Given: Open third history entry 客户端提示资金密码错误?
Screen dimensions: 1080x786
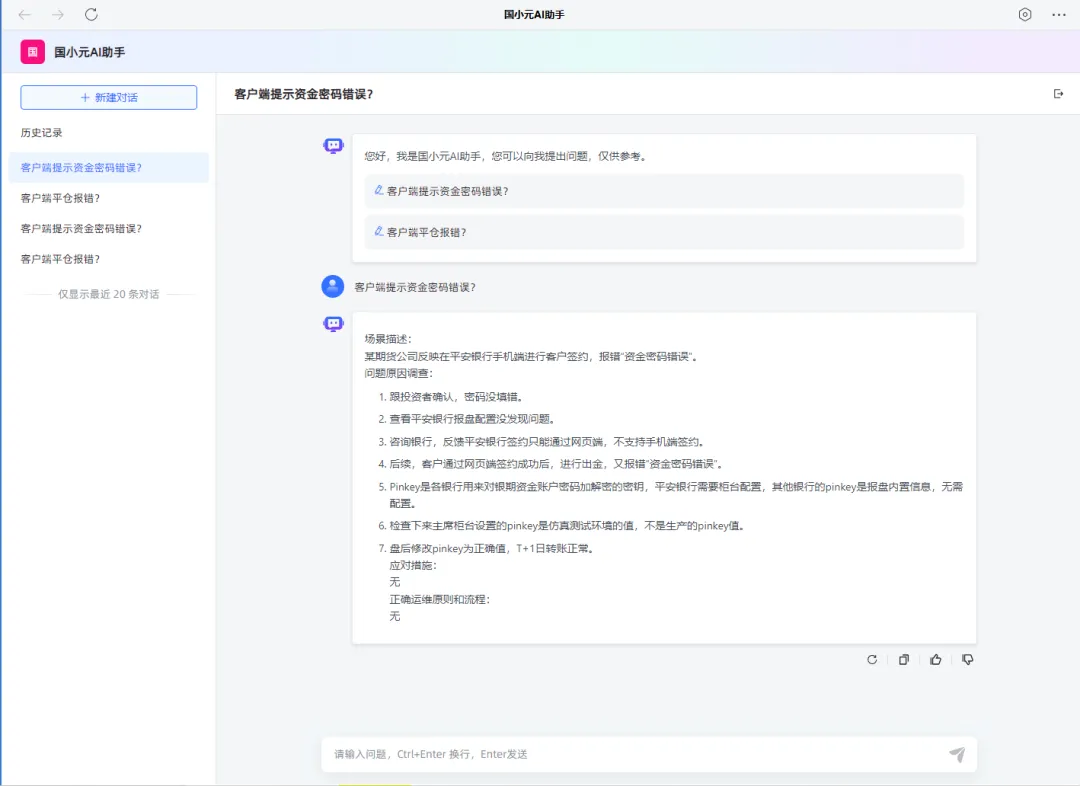Looking at the screenshot, I should (x=81, y=229).
